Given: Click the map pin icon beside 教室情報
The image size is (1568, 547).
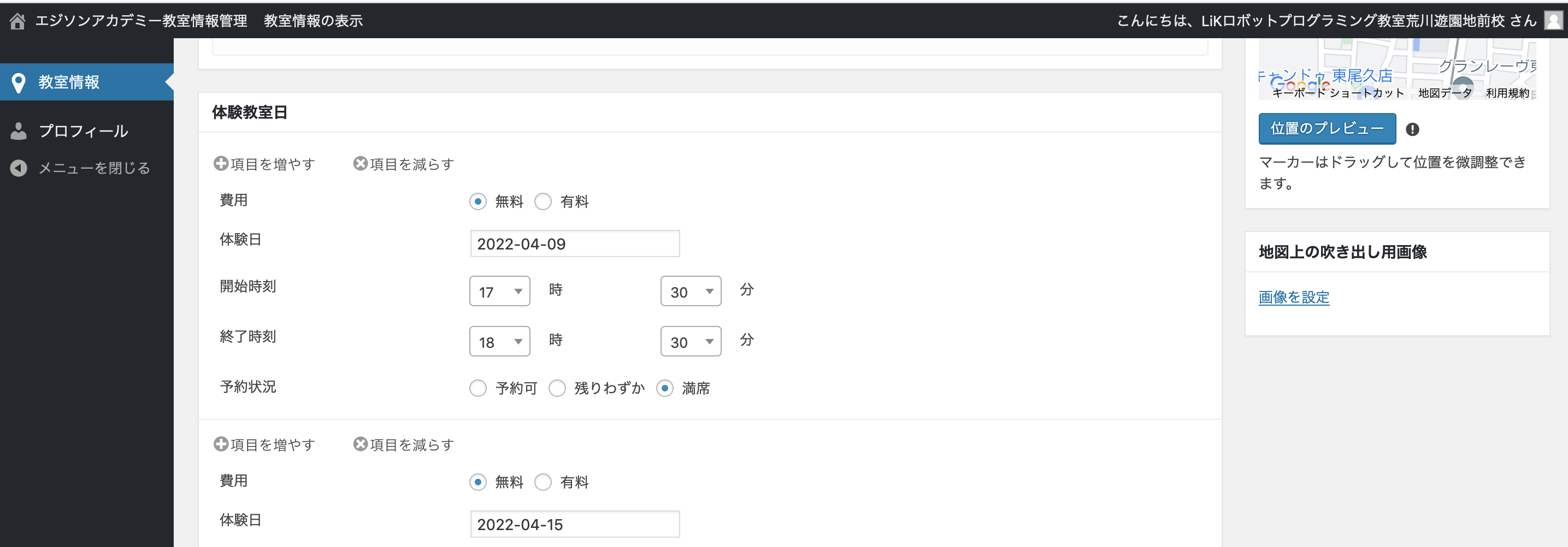Looking at the screenshot, I should (19, 83).
